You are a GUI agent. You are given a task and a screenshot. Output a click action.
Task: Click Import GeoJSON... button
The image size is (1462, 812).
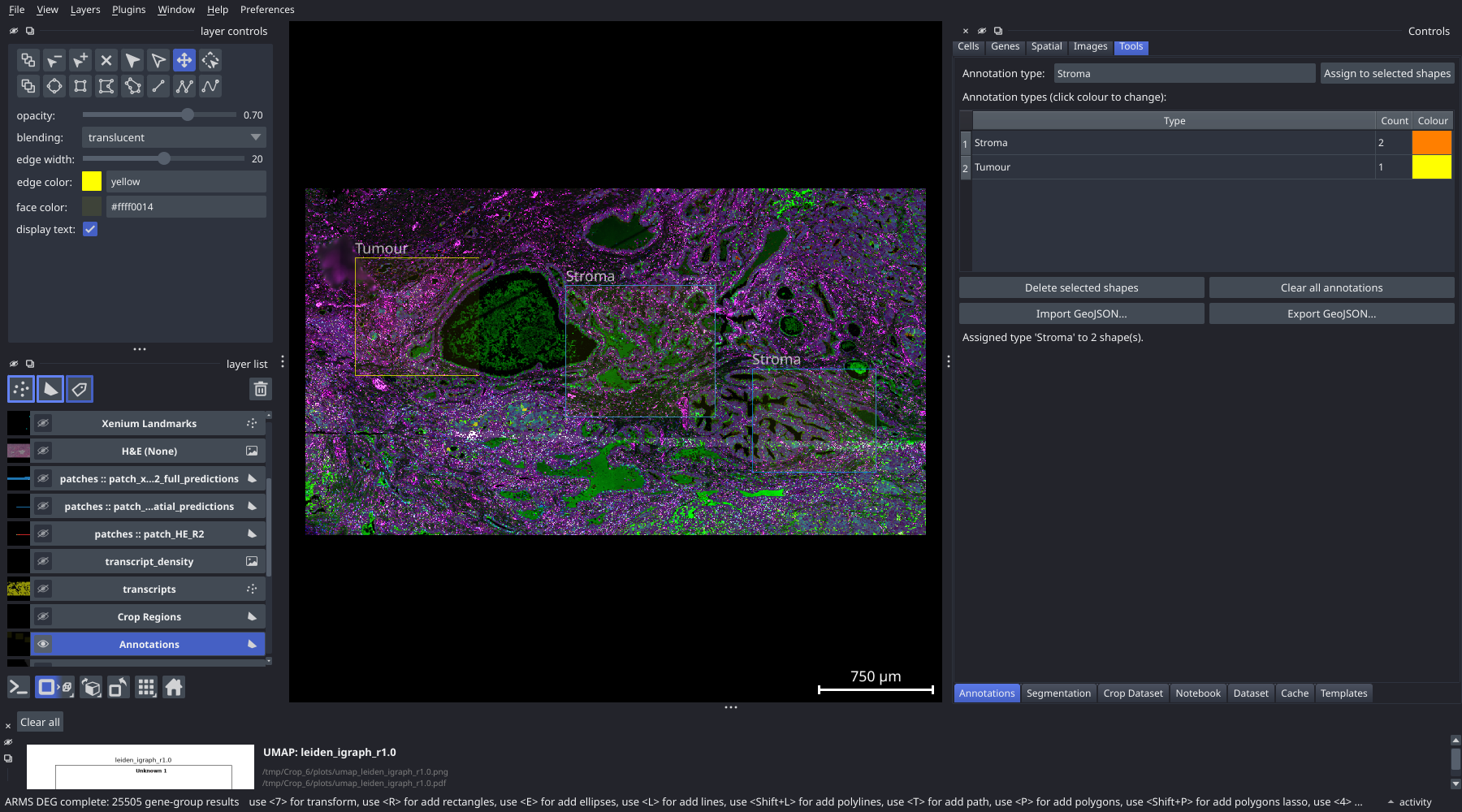click(1081, 313)
